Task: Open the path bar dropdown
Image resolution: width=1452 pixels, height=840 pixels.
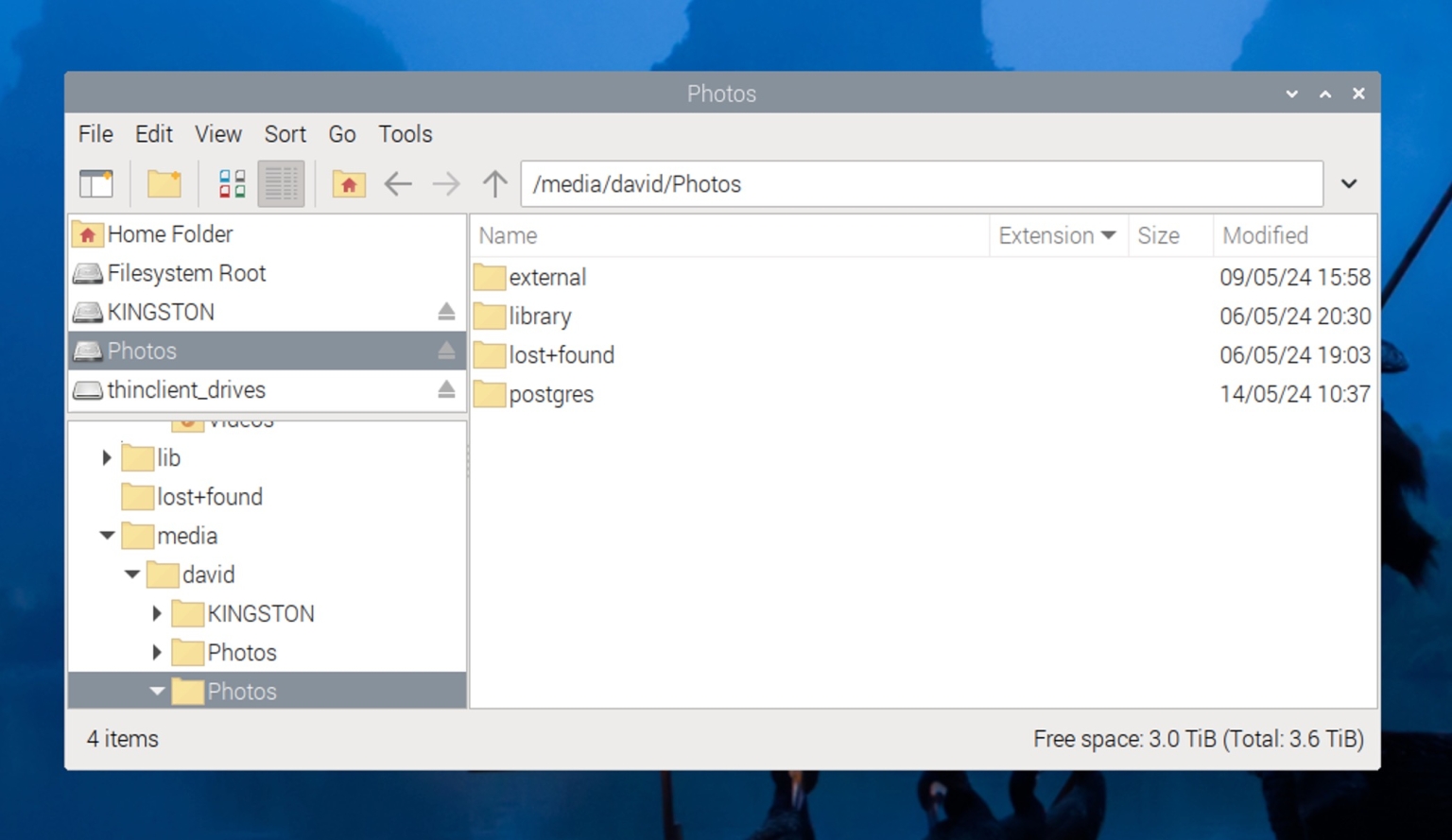Action: click(1349, 183)
